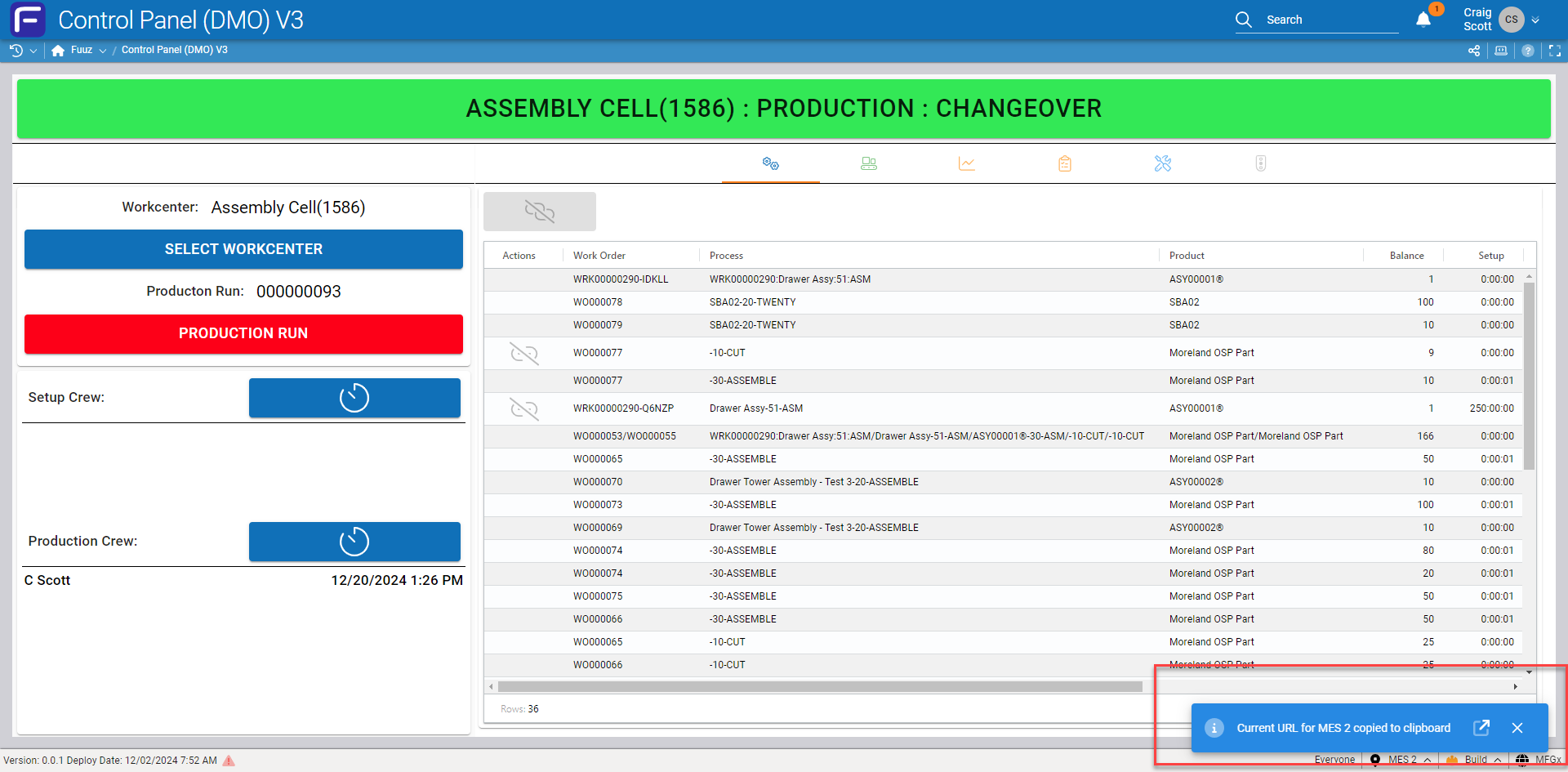1568x772 pixels.
Task: Open the clipboard checklist tab
Action: [x=1064, y=163]
